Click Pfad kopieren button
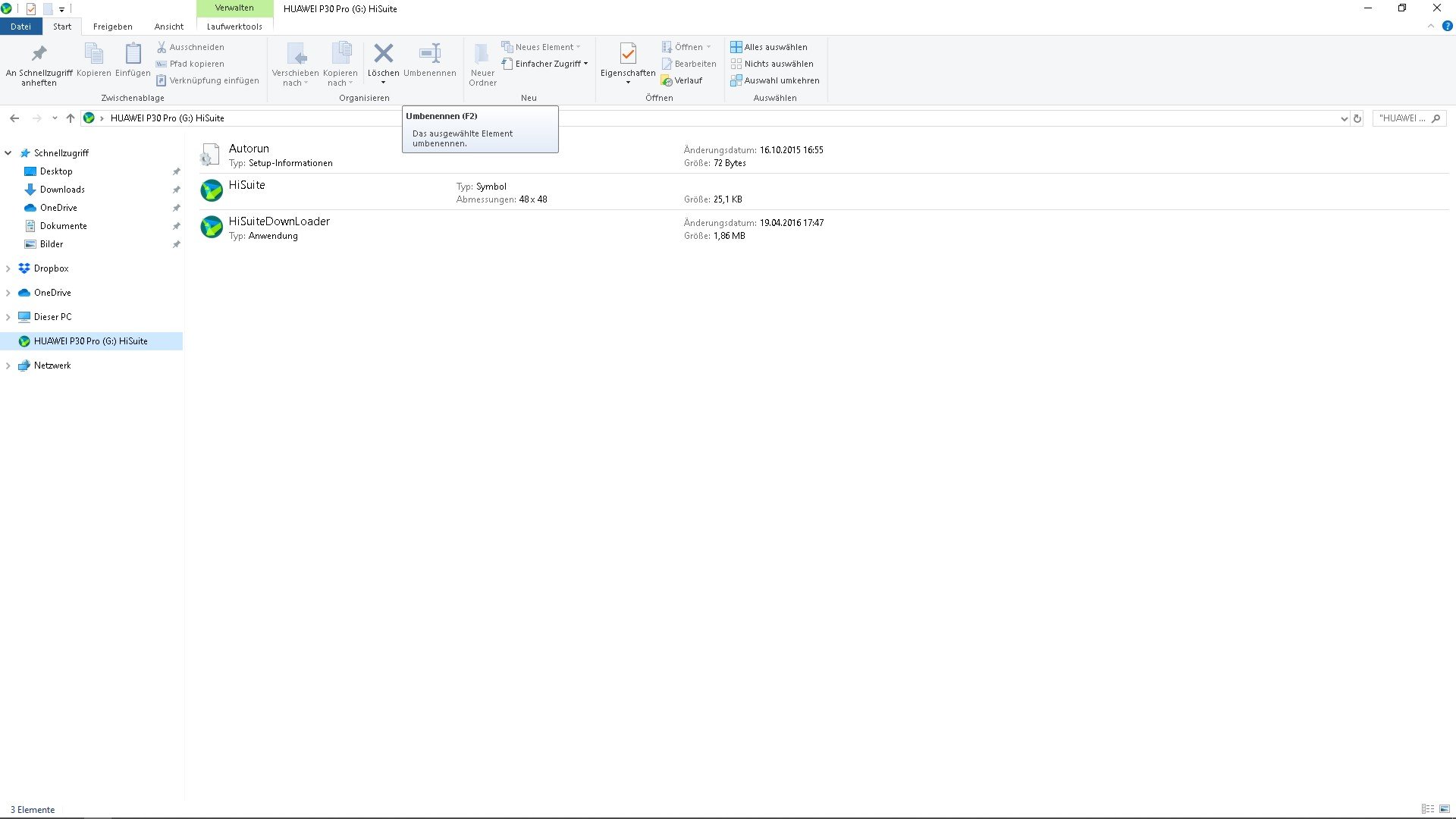 pyautogui.click(x=190, y=64)
